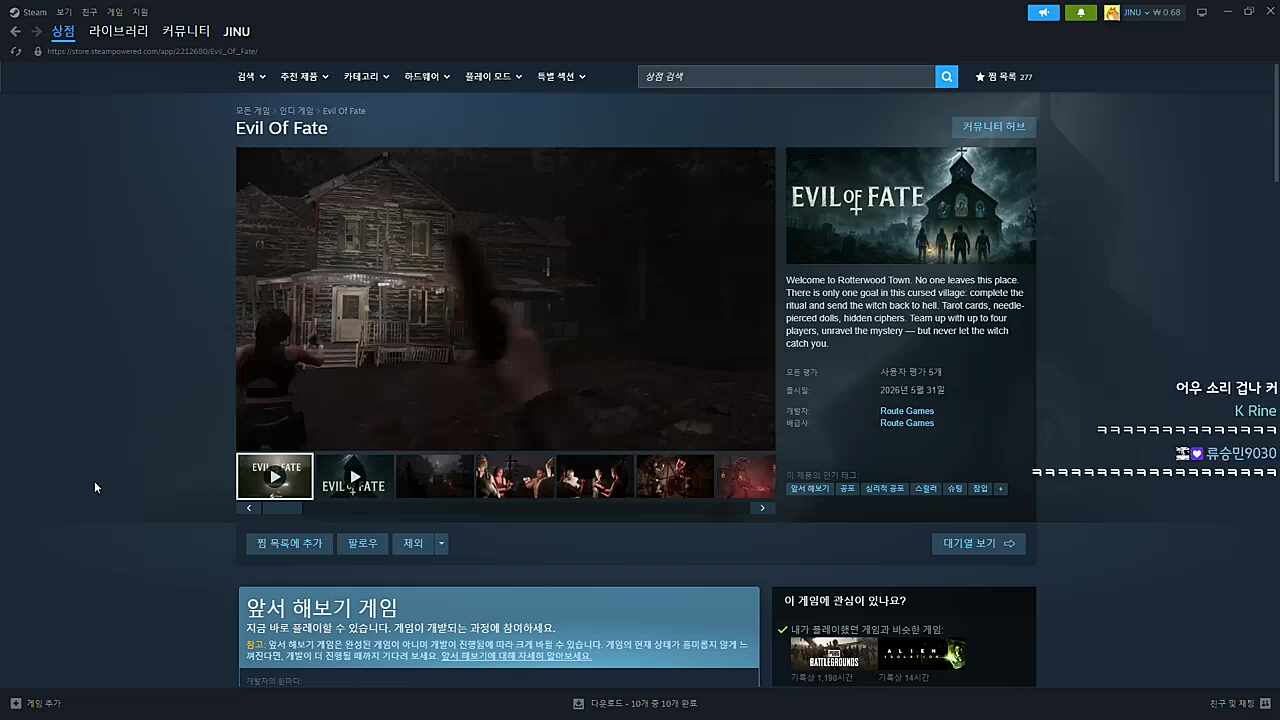Play the second Evil of Fate trailer thumbnail

tap(355, 476)
